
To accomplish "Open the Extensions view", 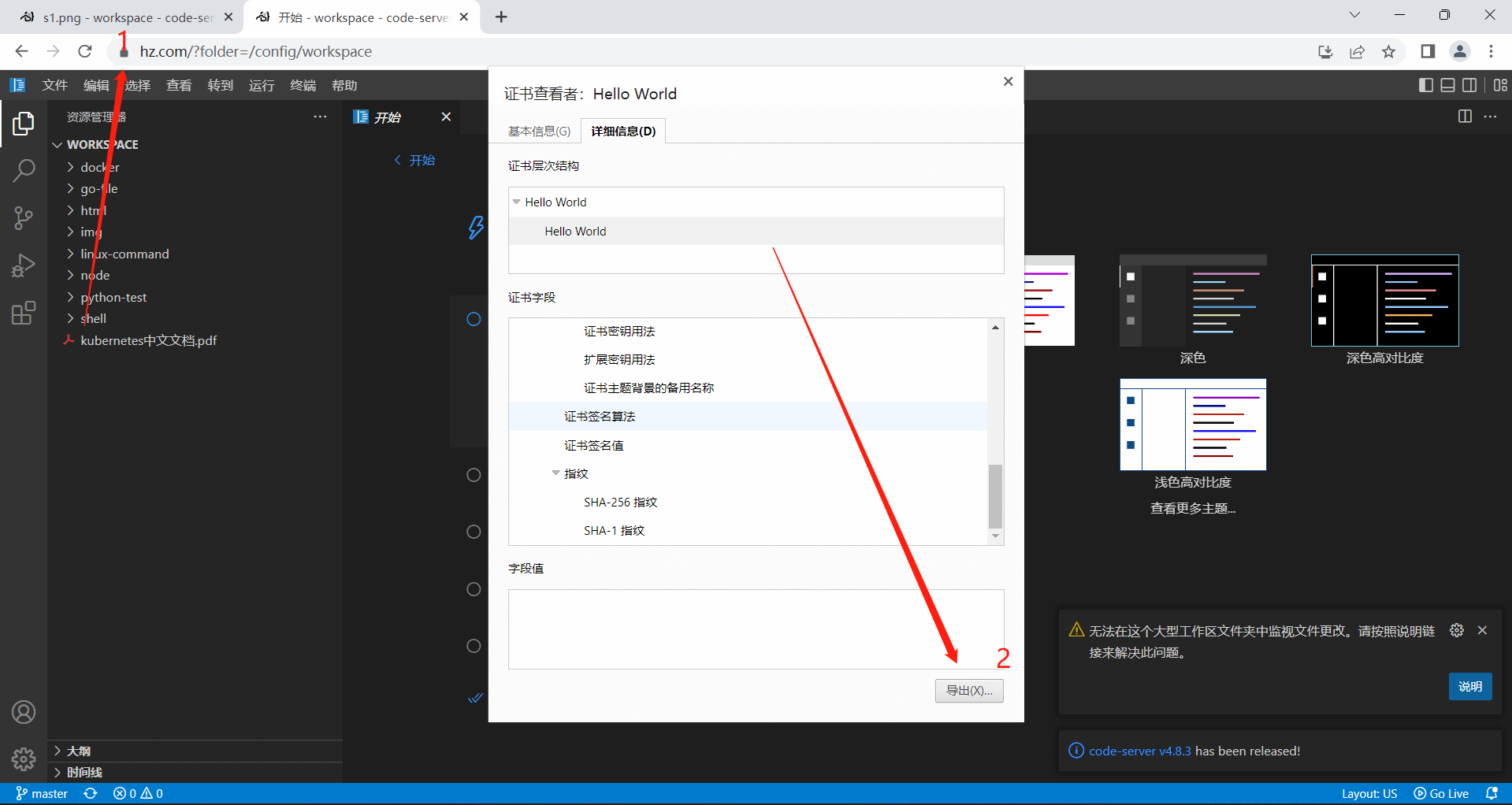I will 24,313.
